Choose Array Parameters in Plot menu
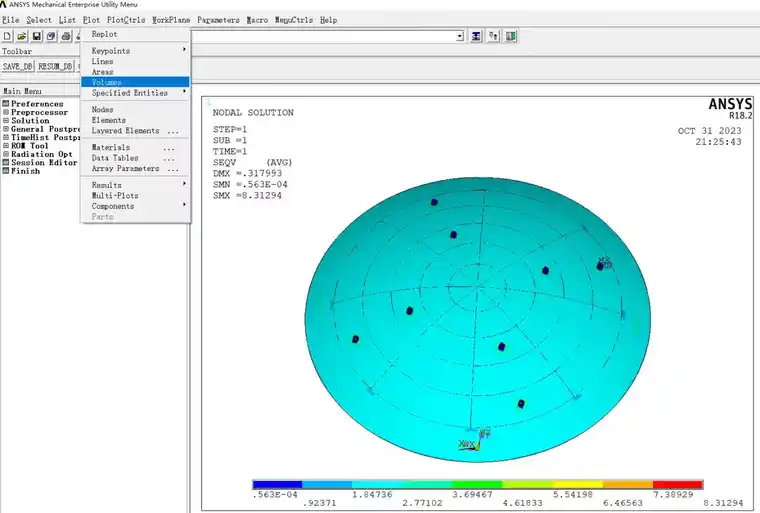Screen dimensions: 760x513 pyautogui.click(x=135, y=168)
